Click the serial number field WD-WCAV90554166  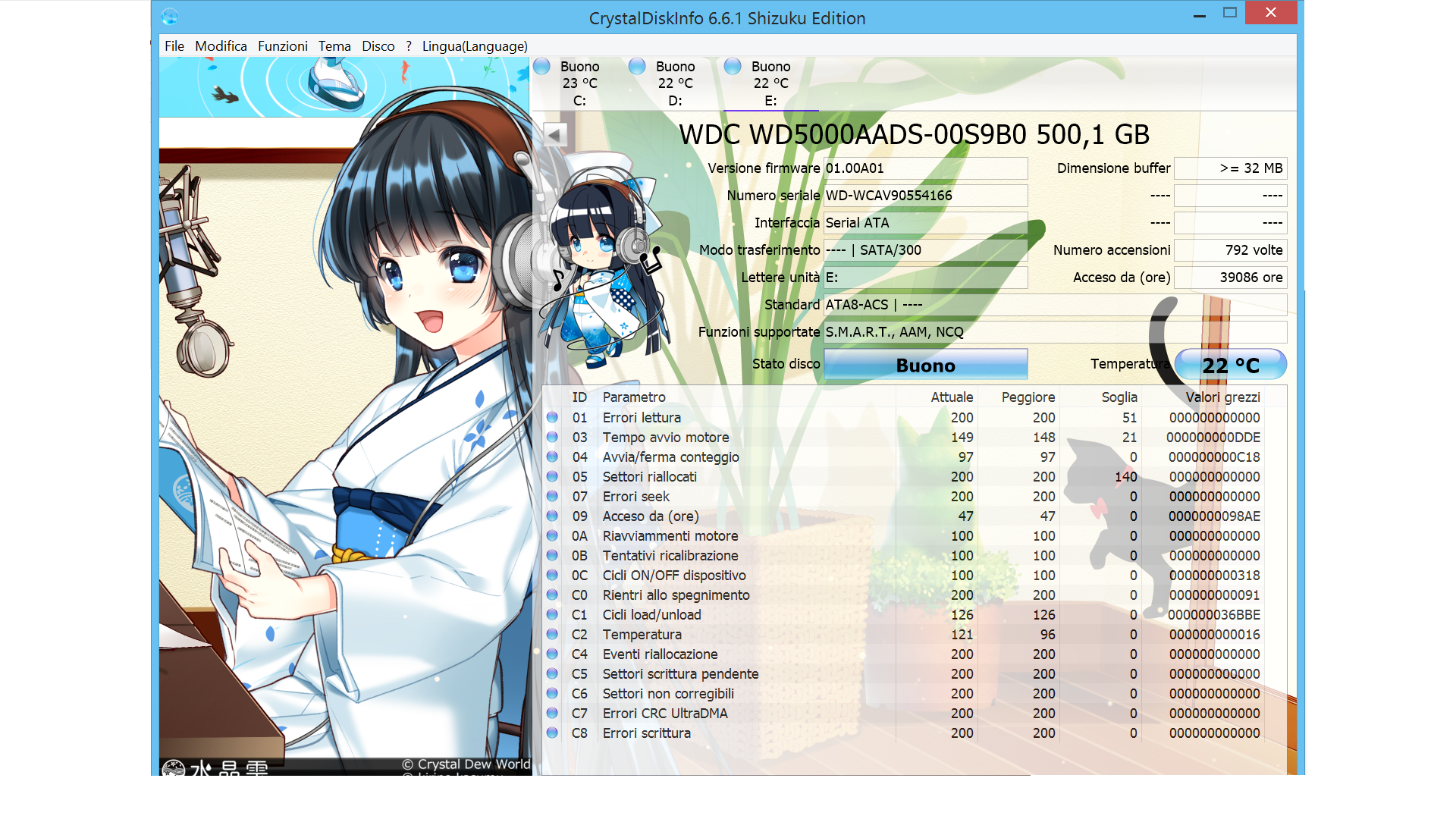coord(926,196)
